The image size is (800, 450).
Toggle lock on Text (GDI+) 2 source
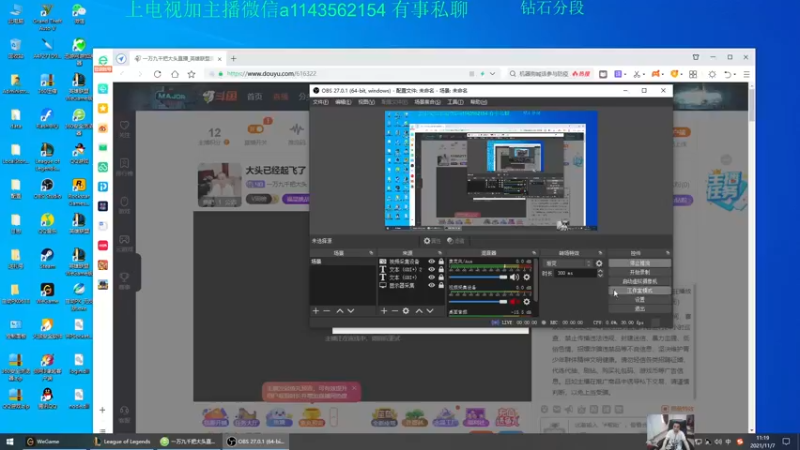(441, 269)
